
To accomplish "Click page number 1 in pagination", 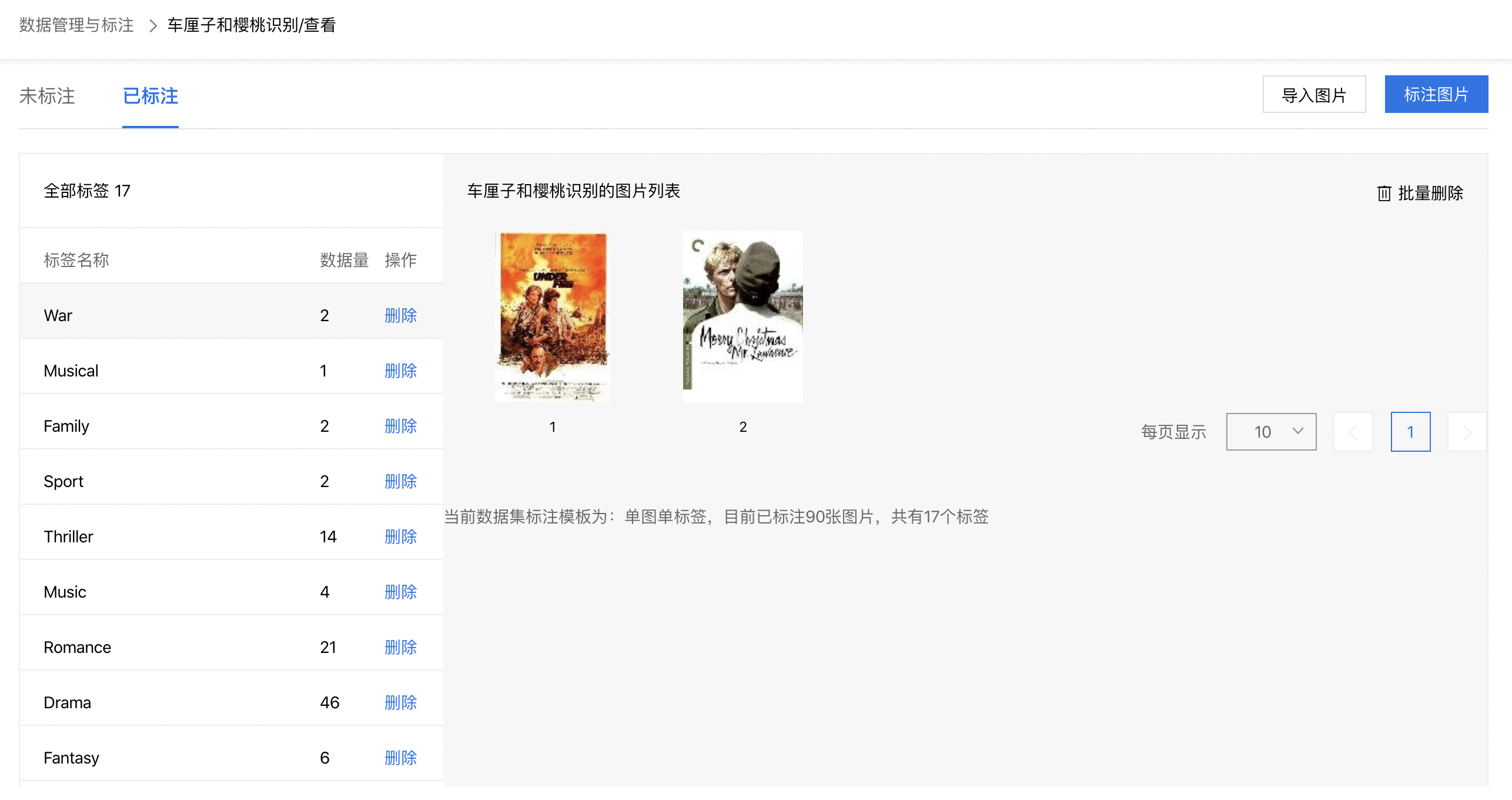I will click(1410, 432).
